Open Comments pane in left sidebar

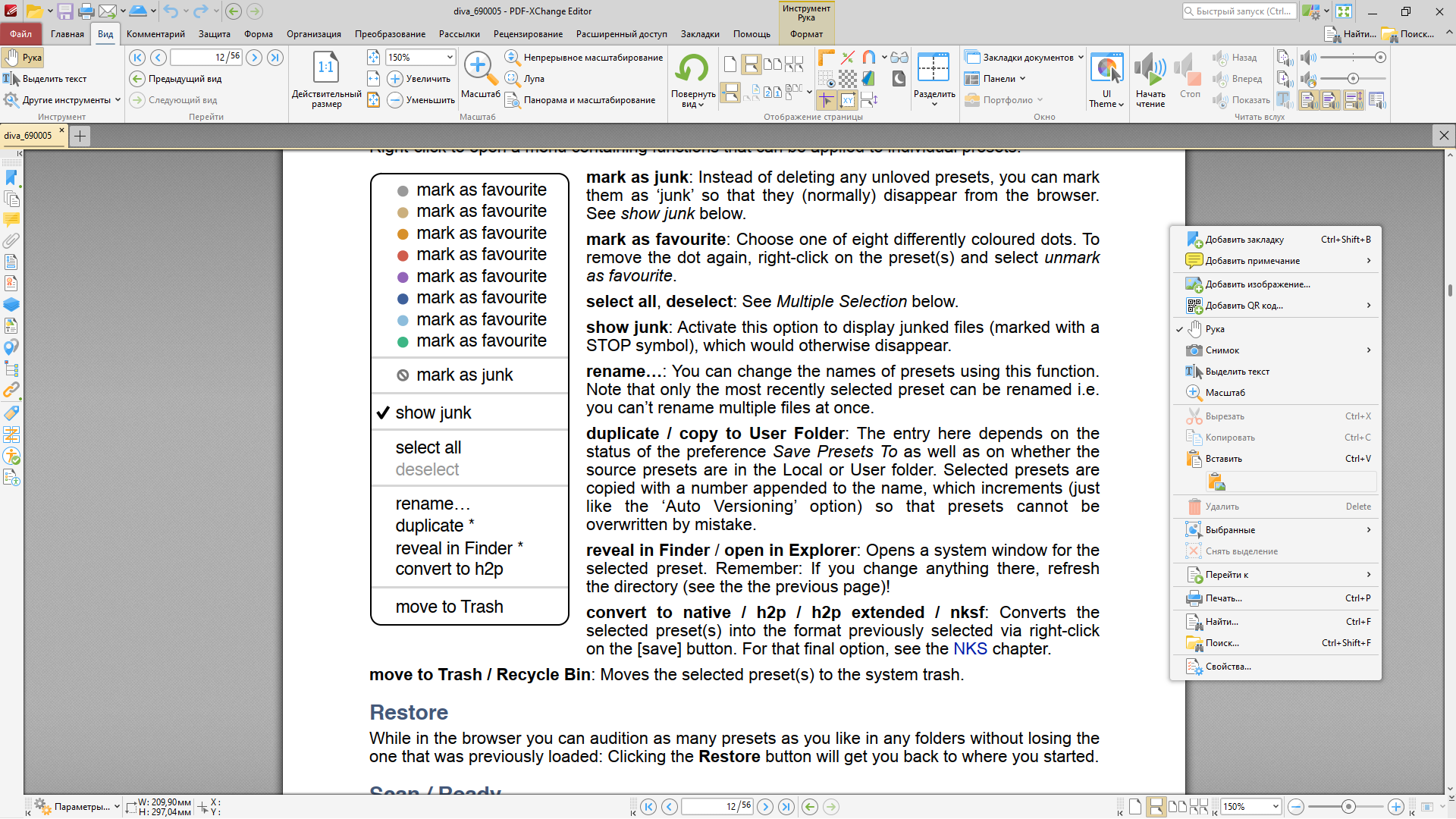tap(11, 220)
